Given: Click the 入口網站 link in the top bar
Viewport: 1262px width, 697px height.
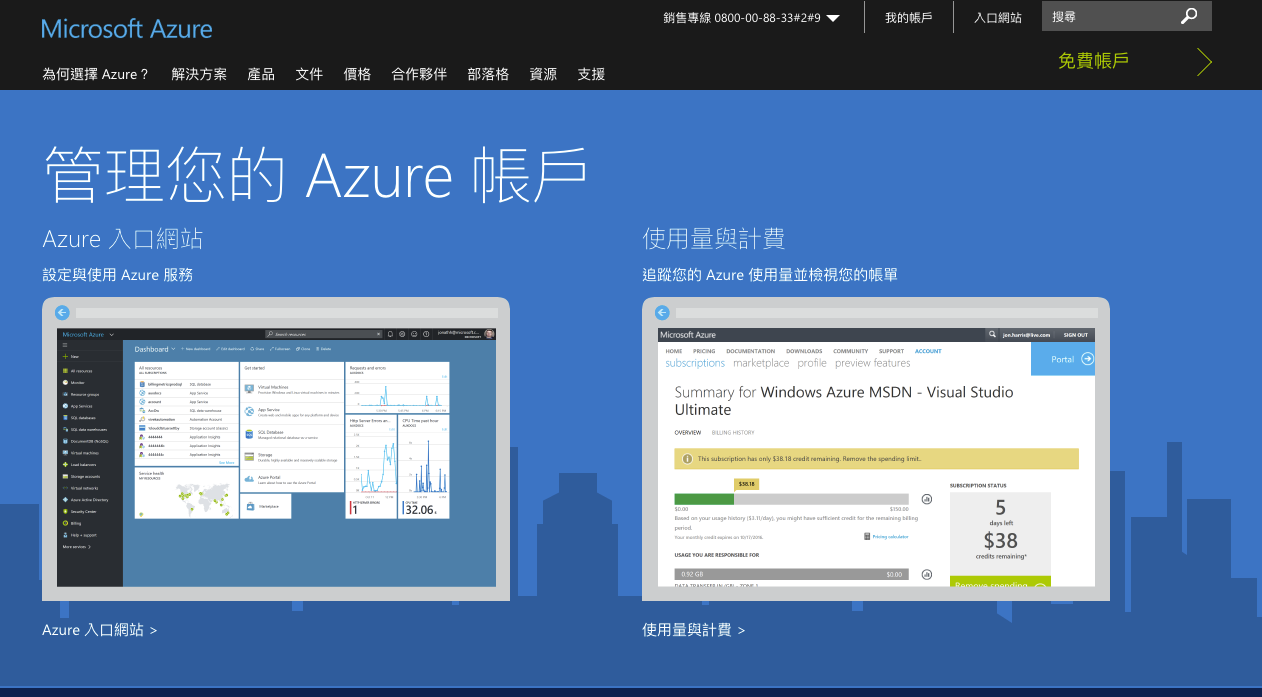Looking at the screenshot, I should click(998, 17).
